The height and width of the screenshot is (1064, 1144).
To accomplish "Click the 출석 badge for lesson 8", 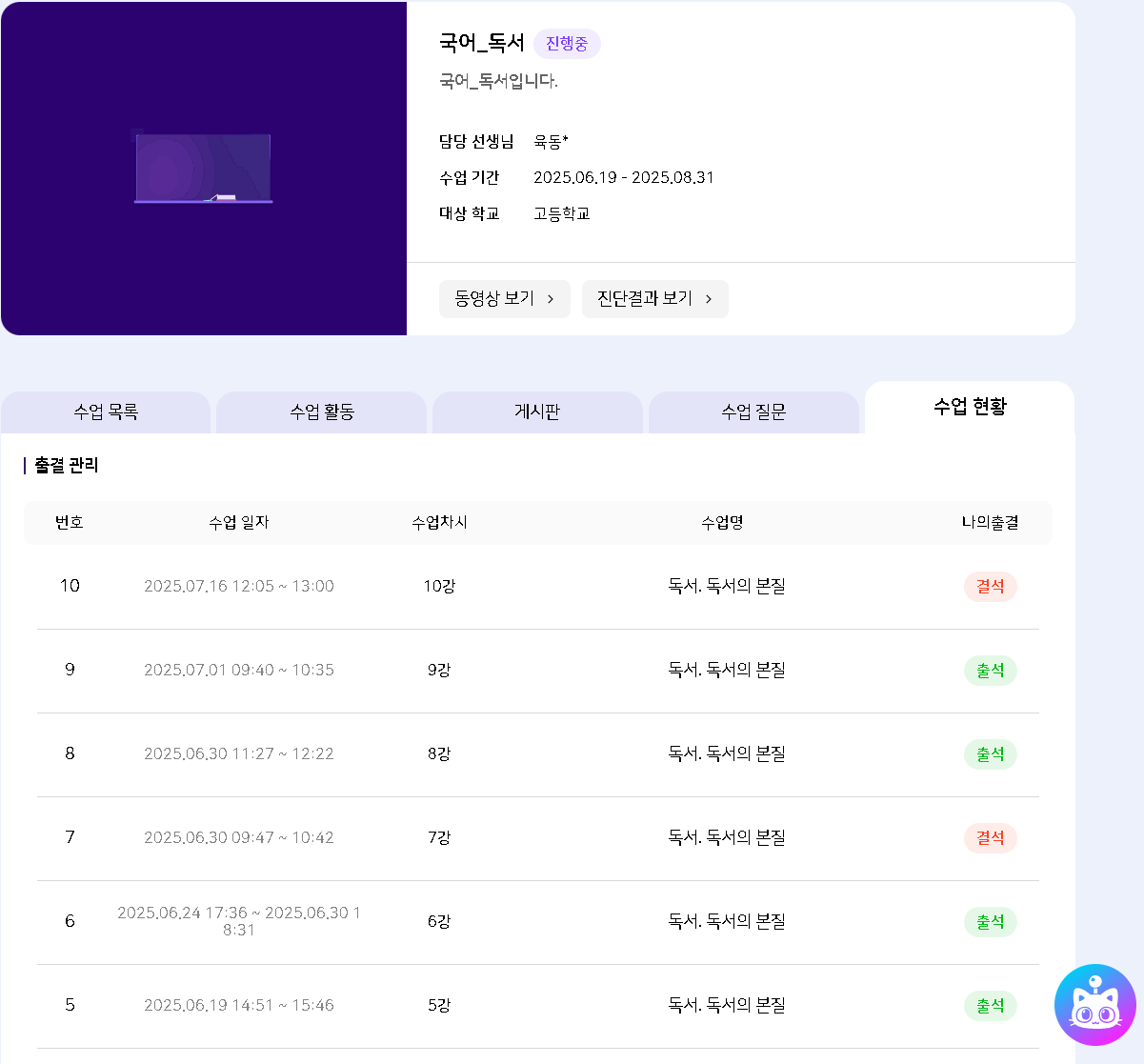I will 990,754.
